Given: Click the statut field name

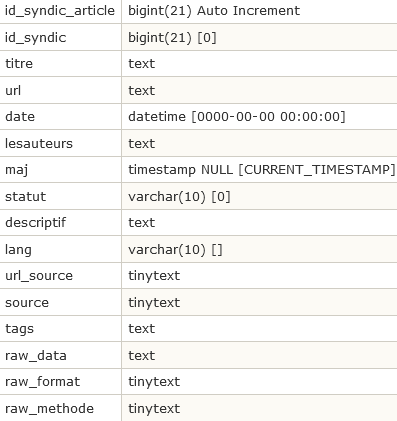Looking at the screenshot, I should point(25,196).
